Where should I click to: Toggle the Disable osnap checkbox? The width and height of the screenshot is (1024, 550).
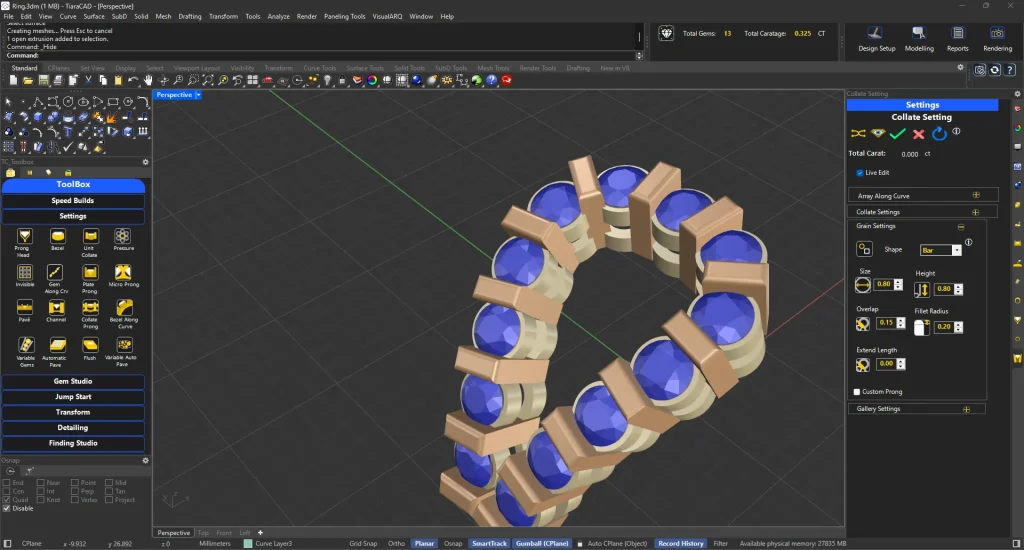tap(8, 508)
